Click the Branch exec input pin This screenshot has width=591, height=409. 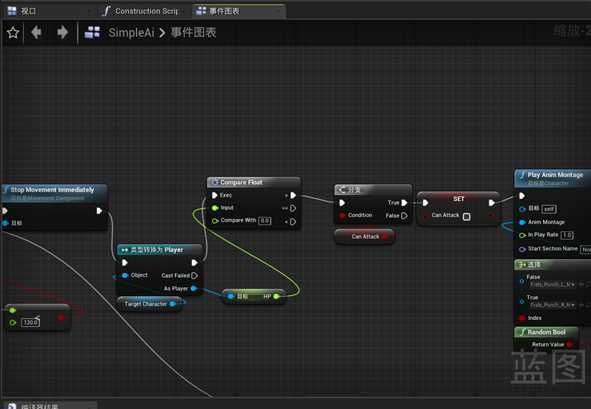pos(342,203)
